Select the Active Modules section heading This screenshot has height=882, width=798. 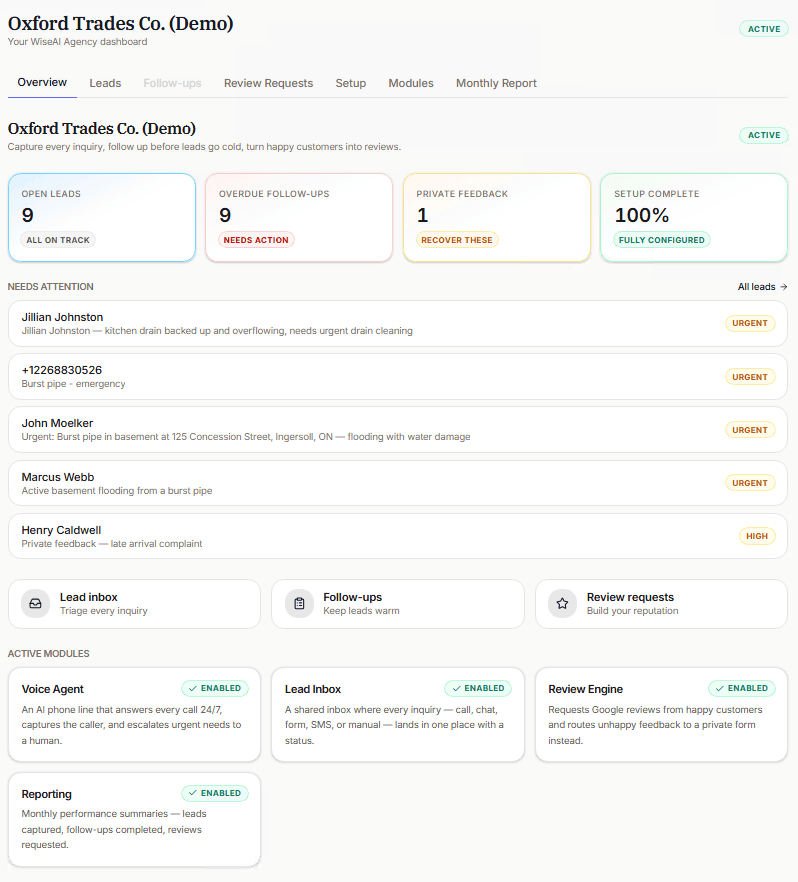click(x=48, y=654)
